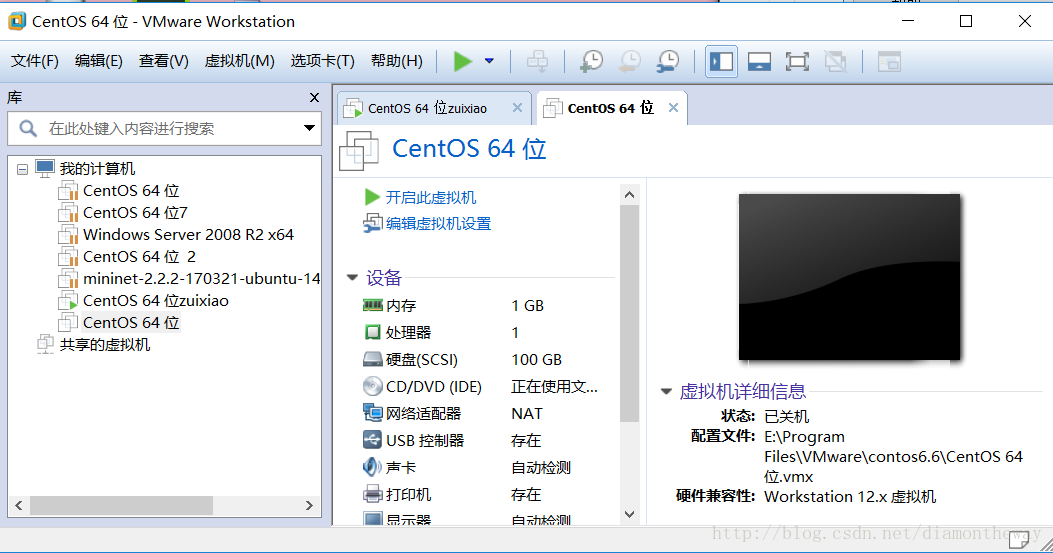Viewport: 1053px width, 553px height.
Task: Take a snapshot using the clock-plus icon
Action: (x=591, y=61)
